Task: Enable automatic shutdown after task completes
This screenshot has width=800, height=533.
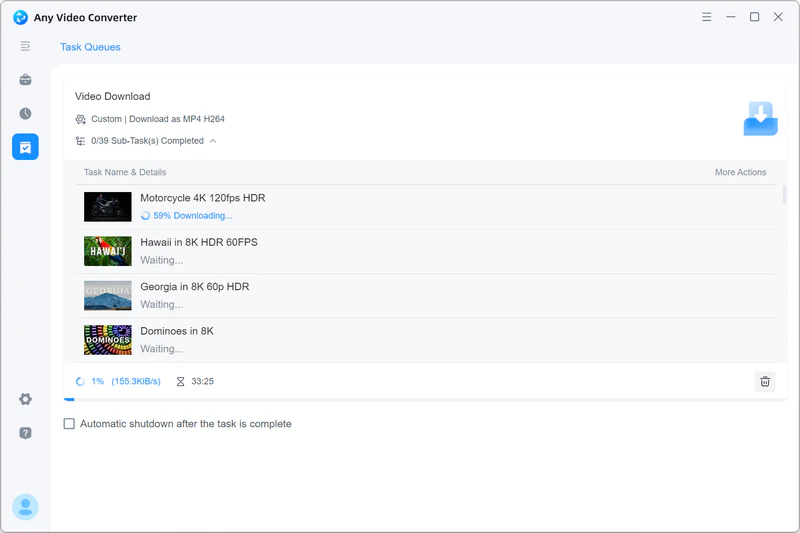Action: pyautogui.click(x=69, y=424)
